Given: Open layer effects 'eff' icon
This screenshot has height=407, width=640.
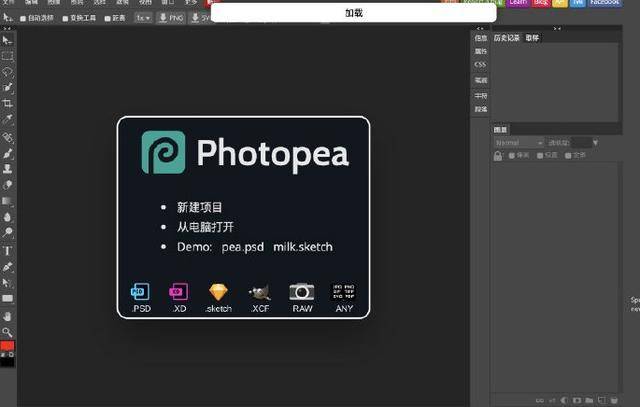Looking at the screenshot, I should point(552,400).
